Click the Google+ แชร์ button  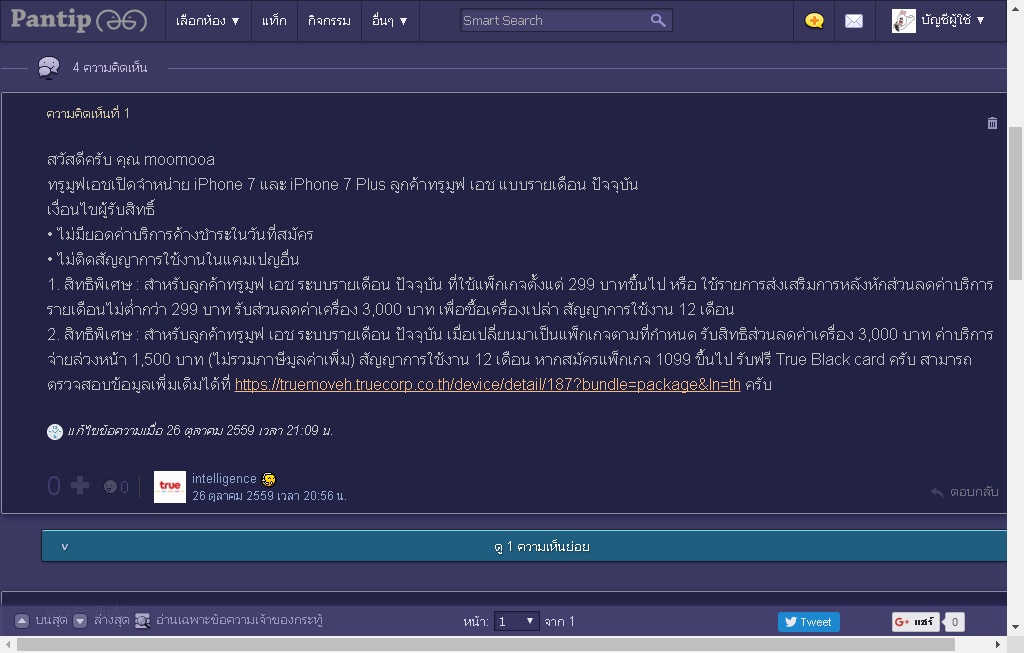(916, 622)
